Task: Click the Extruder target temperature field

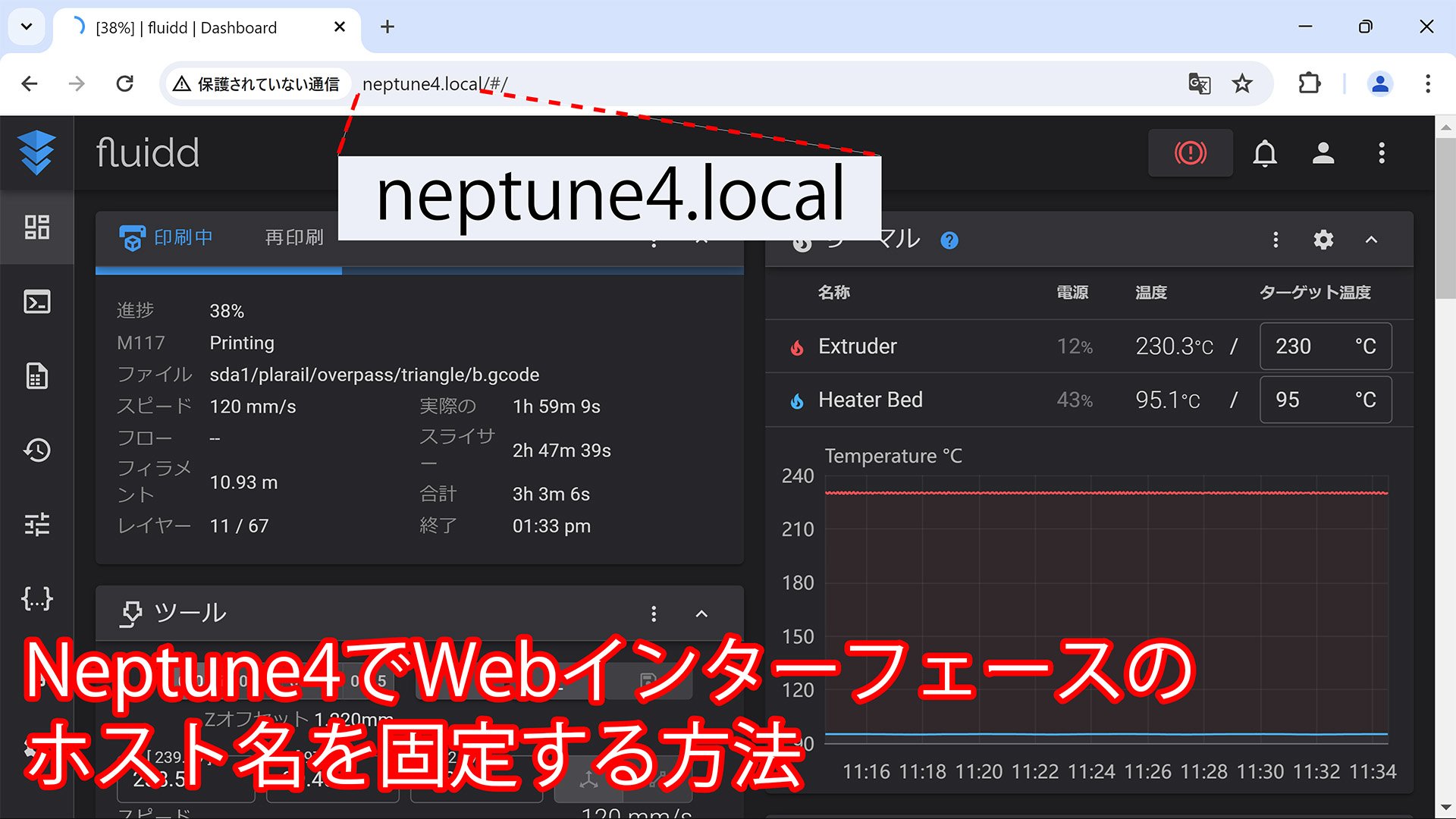Action: pyautogui.click(x=1326, y=346)
